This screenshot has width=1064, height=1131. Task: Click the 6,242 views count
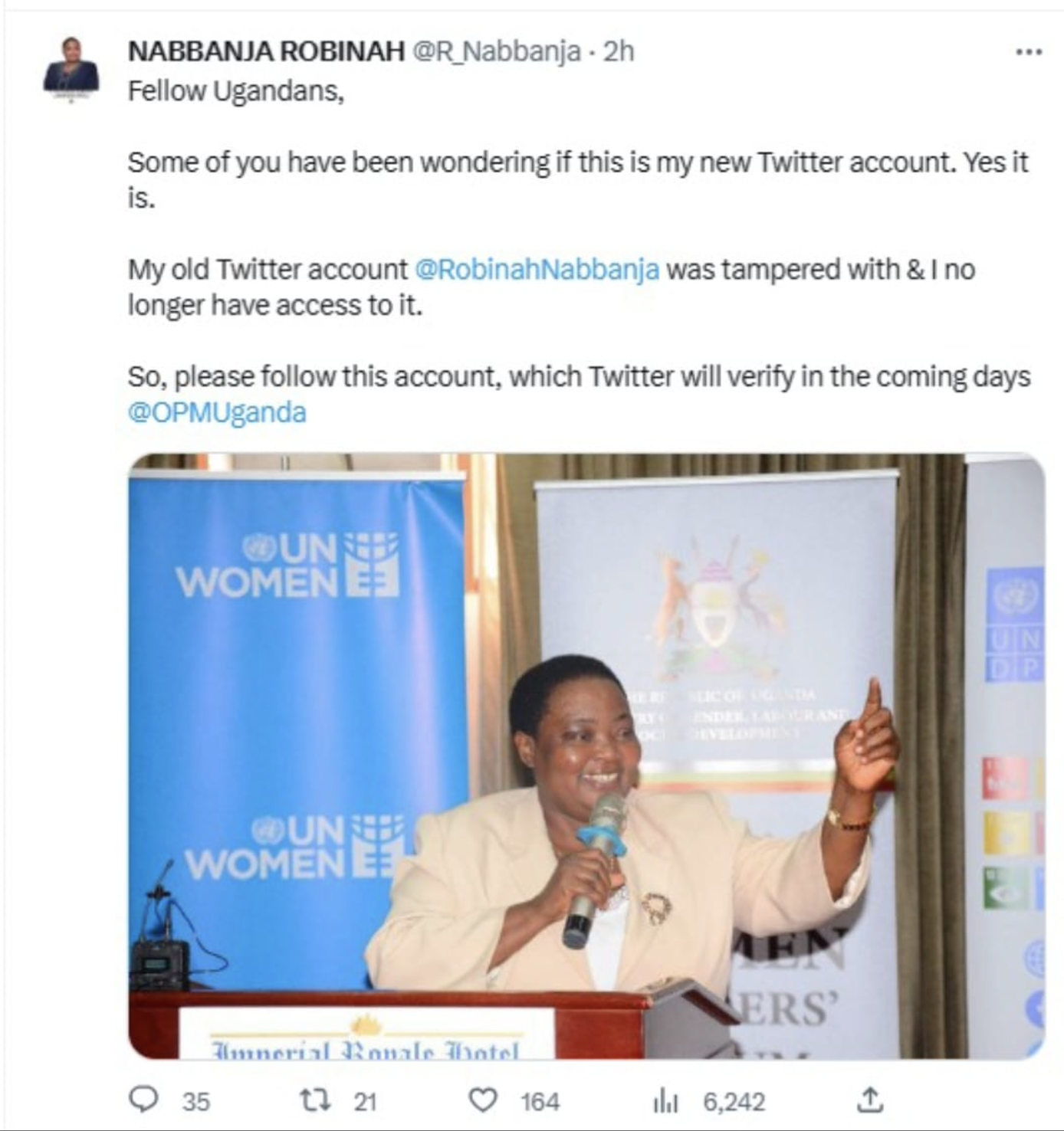point(734,1102)
